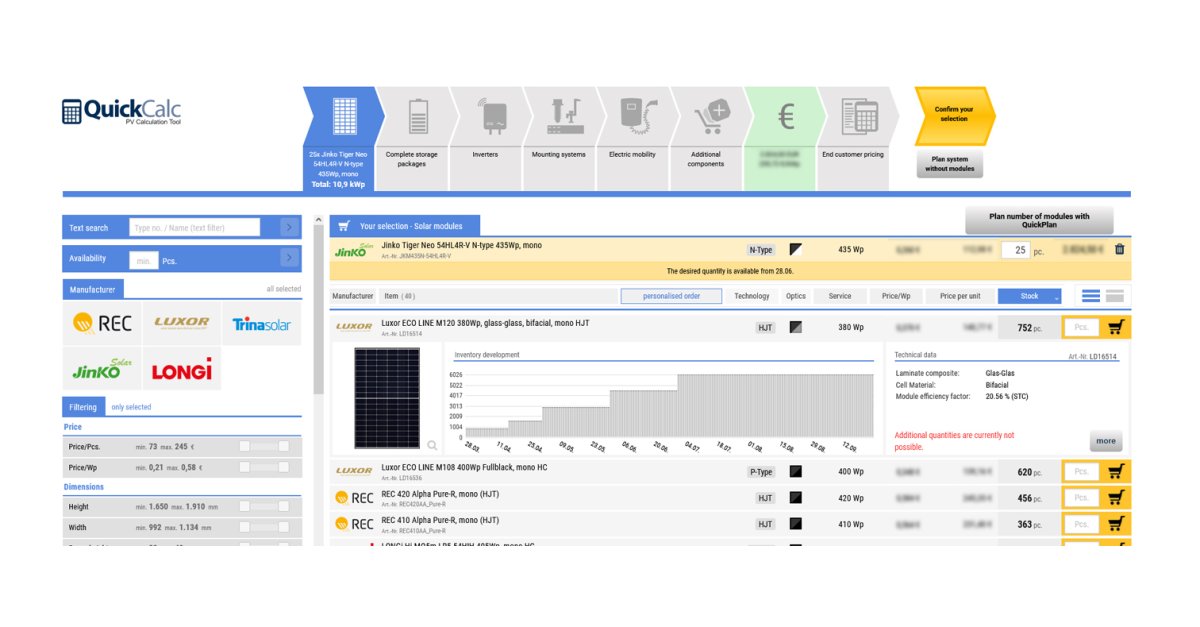Viewport: 1200px width, 627px height.
Task: Click the cart icon for Luxor ECO LINE M120
Action: pos(1117,326)
